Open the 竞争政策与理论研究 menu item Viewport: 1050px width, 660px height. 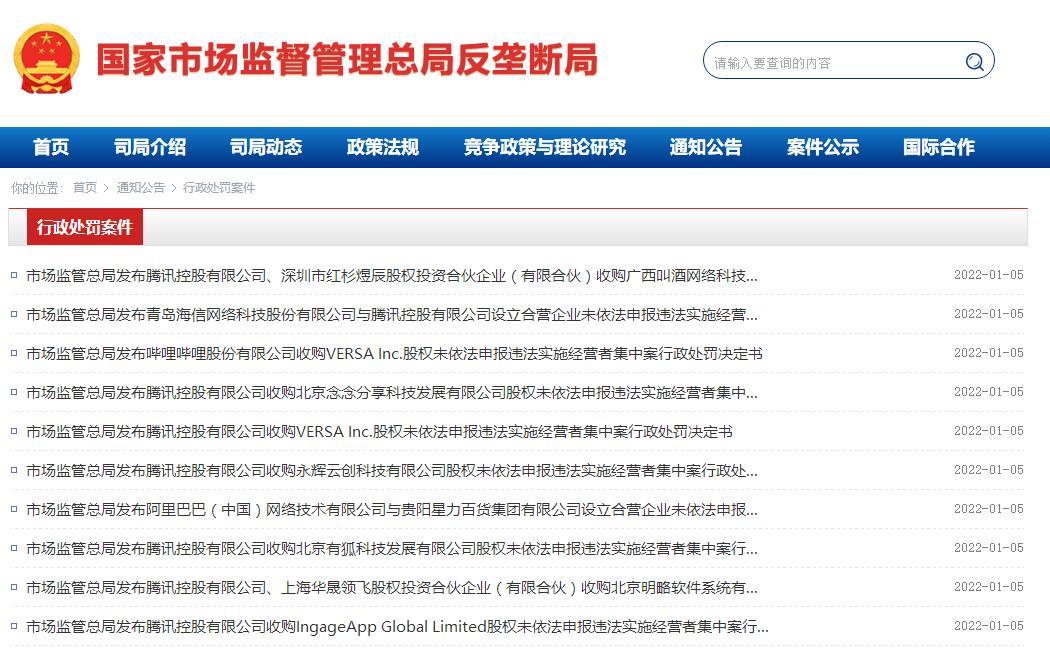click(544, 147)
